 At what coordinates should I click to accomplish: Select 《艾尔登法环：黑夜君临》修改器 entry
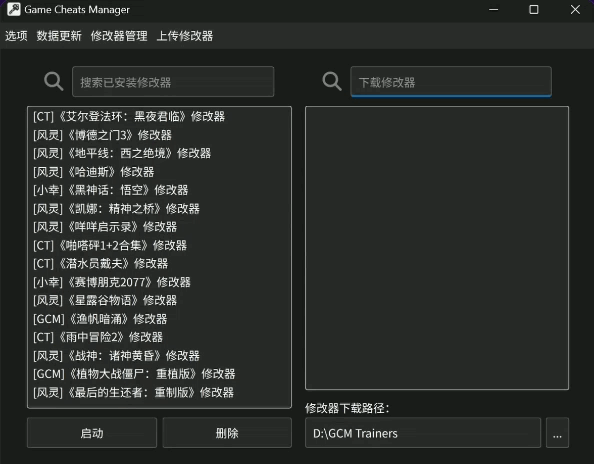pyautogui.click(x=159, y=117)
